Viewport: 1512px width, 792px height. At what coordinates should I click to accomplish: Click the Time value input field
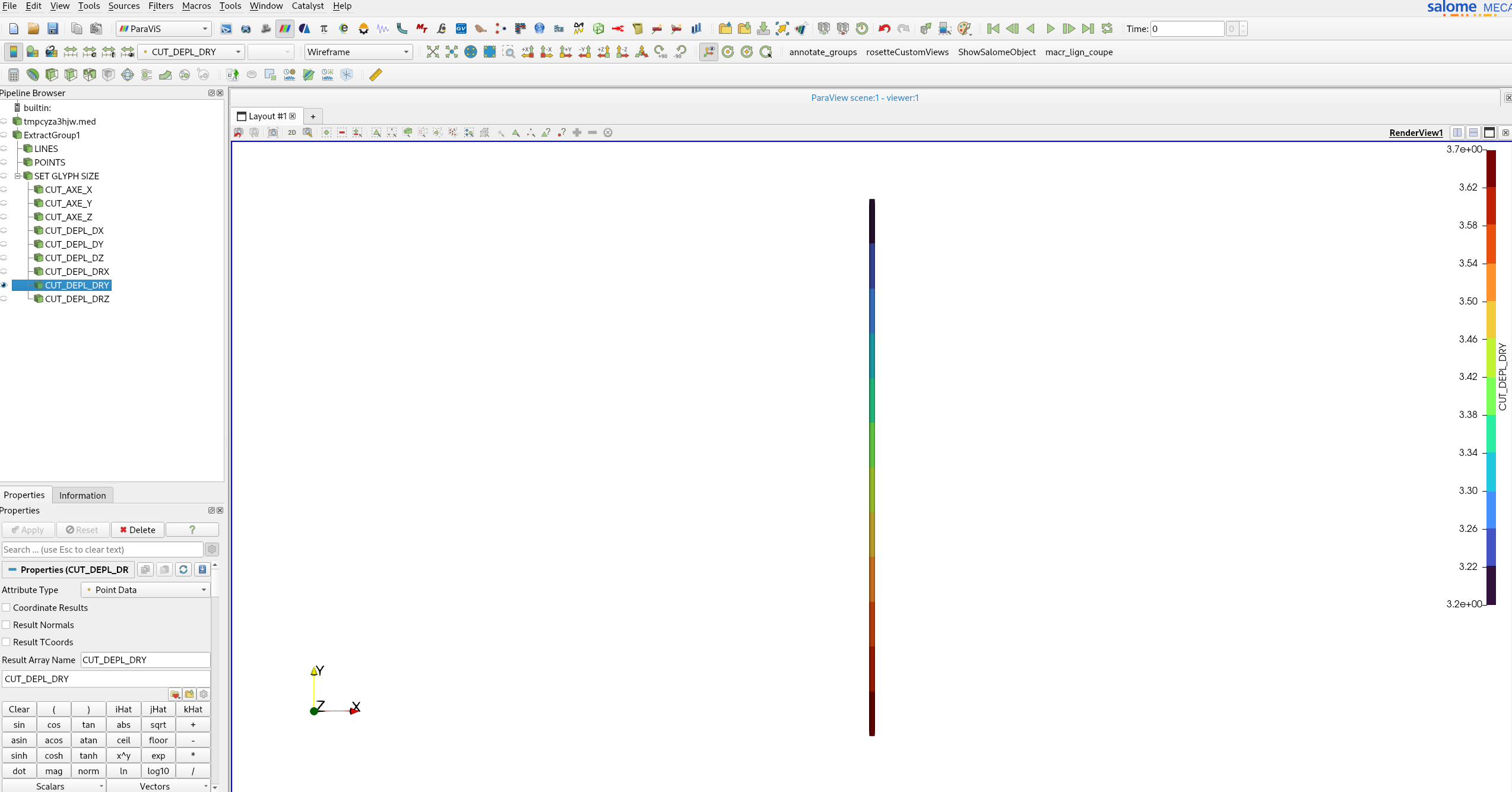(1187, 28)
